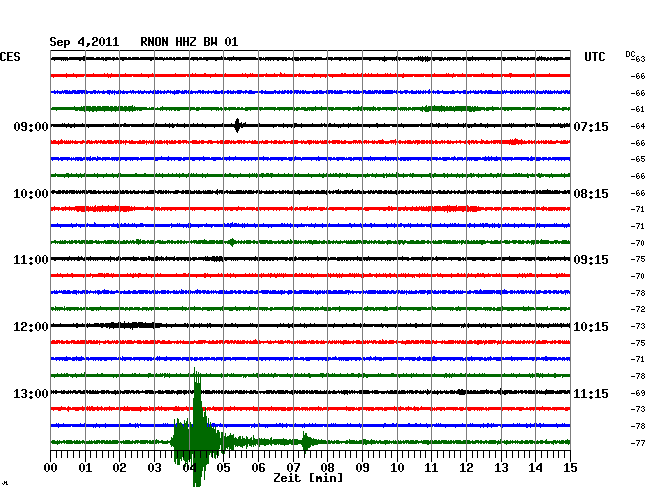Click minute tick label "01"
Screen dimensions: 650x494
point(85,468)
